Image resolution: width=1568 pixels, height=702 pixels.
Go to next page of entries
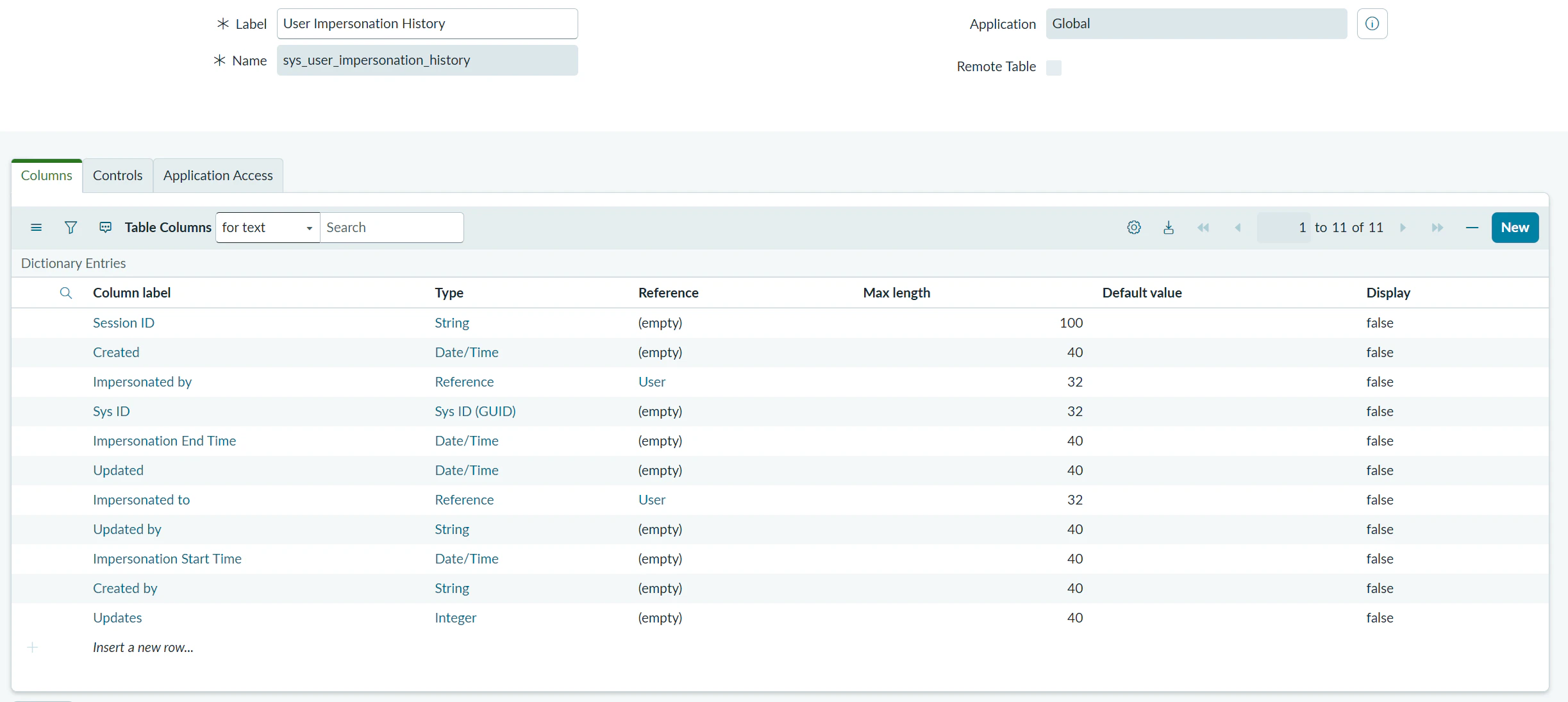(x=1403, y=228)
